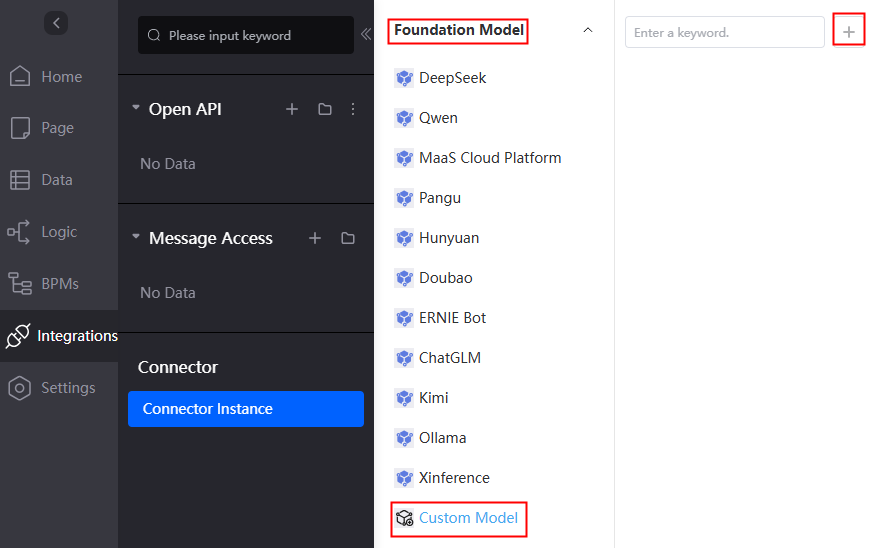870x548 pixels.
Task: Click the Kimi model icon
Action: 404,398
